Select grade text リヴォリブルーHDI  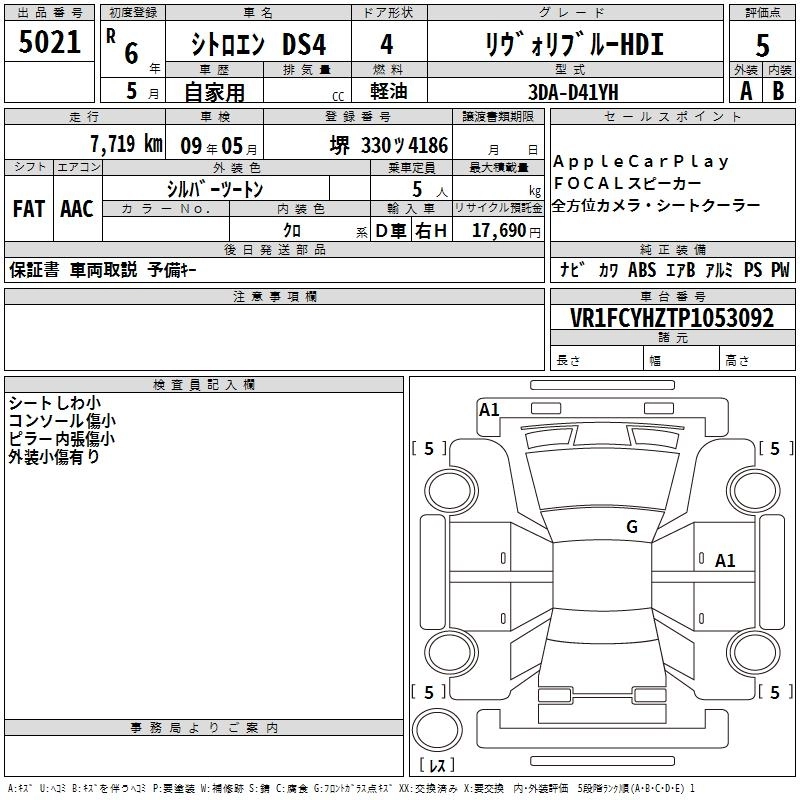574,44
